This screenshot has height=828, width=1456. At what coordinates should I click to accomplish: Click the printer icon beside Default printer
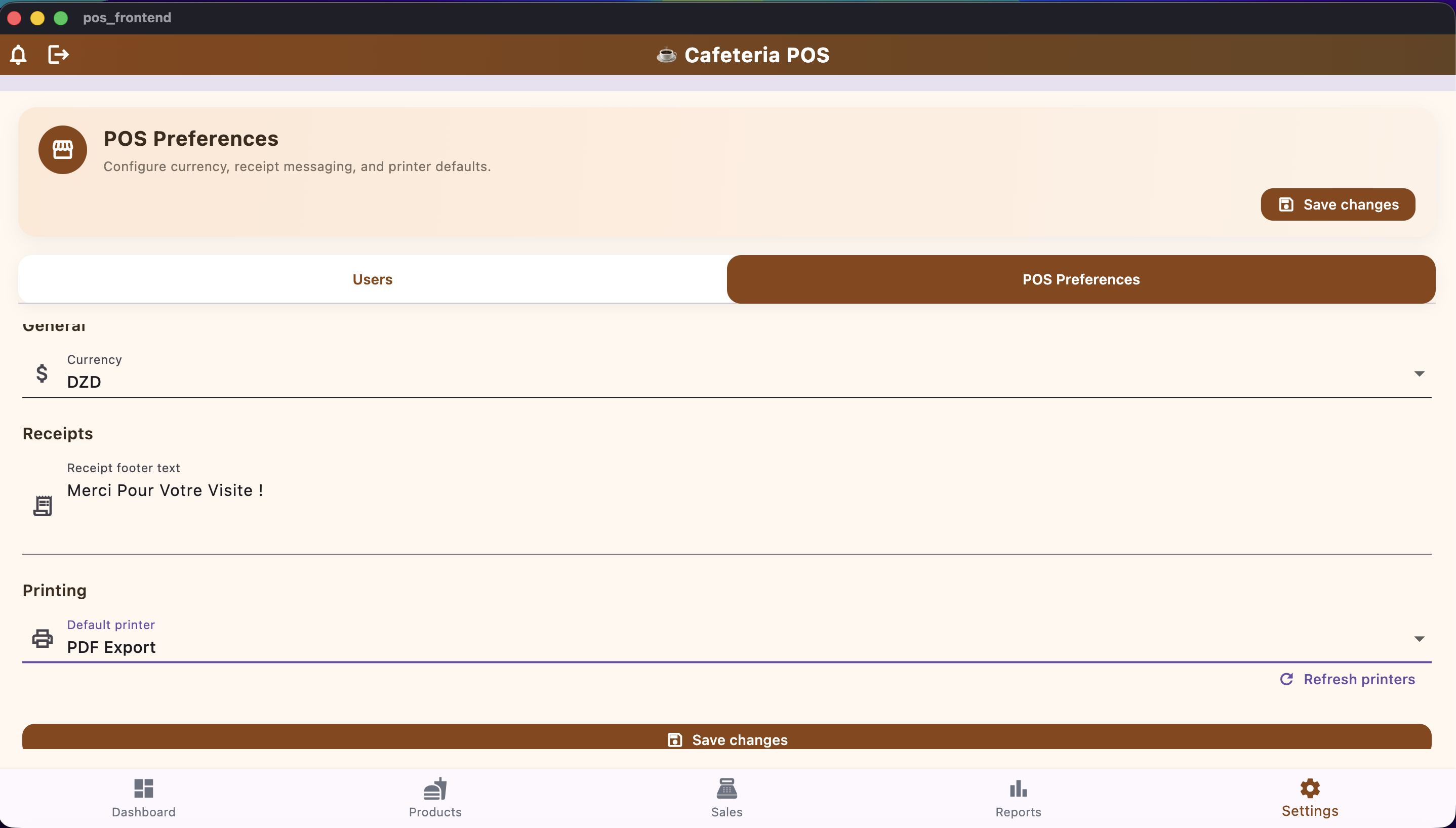pyautogui.click(x=43, y=639)
